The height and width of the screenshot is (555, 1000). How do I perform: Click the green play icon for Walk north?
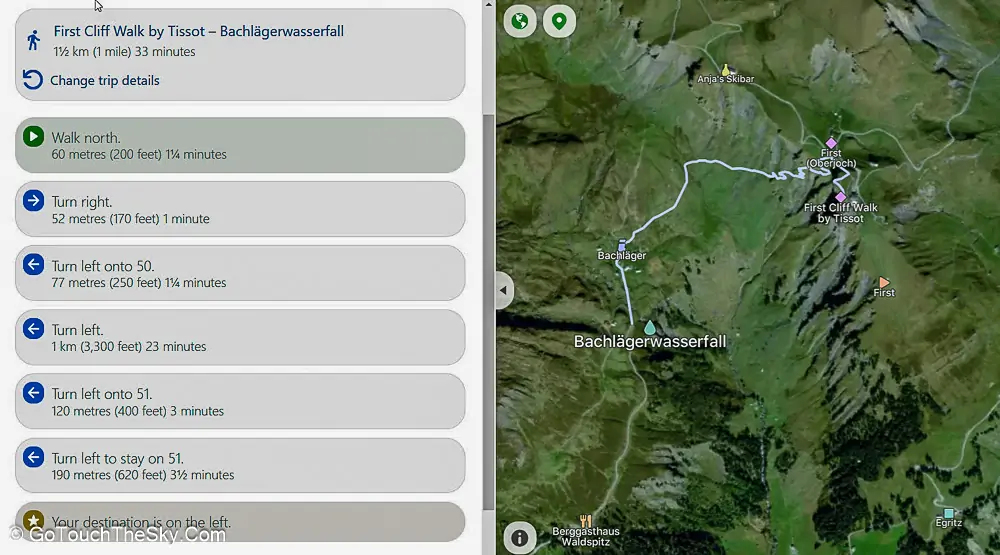(33, 137)
